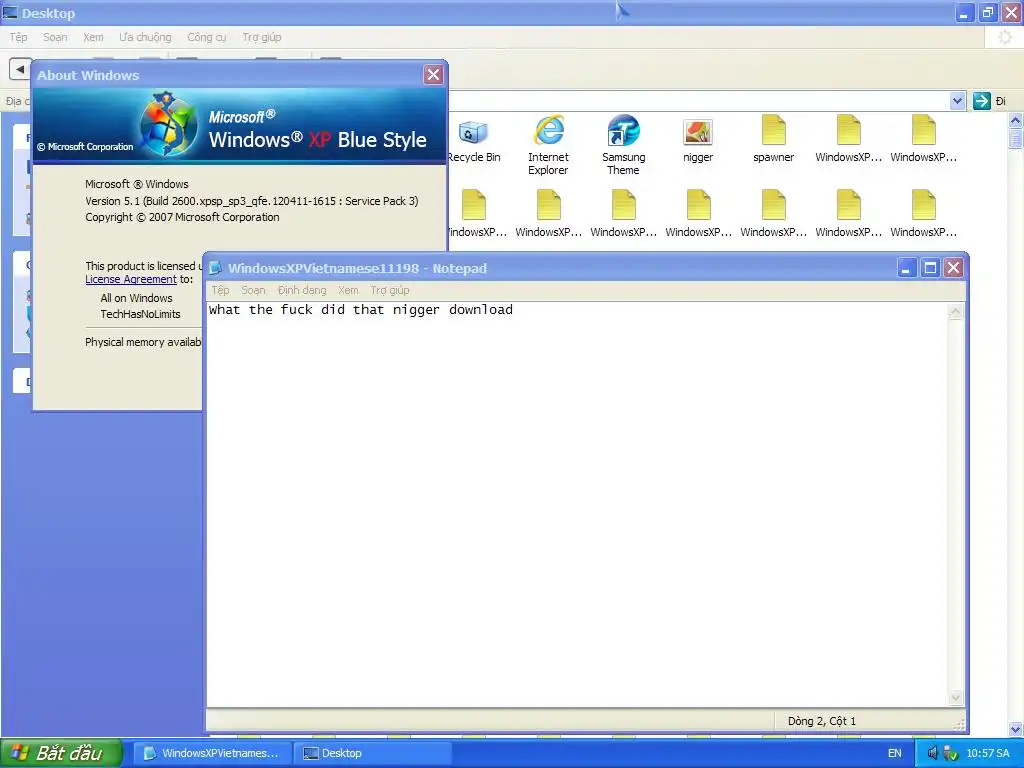Viewport: 1024px width, 768px height.
Task: Click the License Agreement link
Action: [131, 279]
